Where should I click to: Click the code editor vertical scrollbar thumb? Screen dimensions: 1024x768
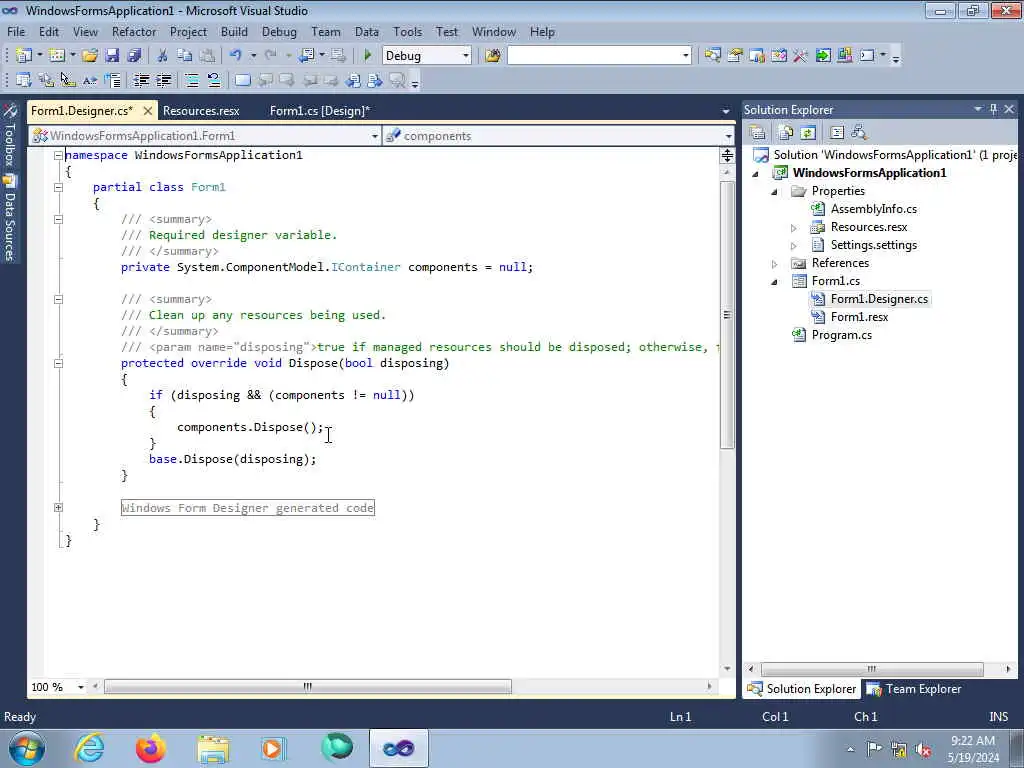point(727,315)
